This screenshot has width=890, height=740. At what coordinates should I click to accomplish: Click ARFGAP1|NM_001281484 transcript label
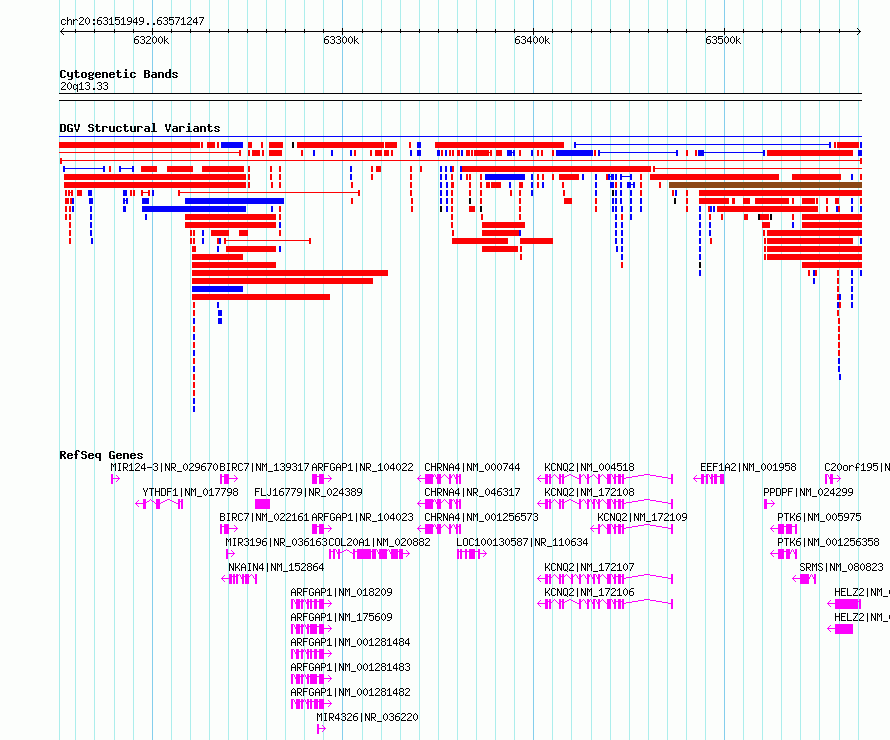tap(350, 642)
